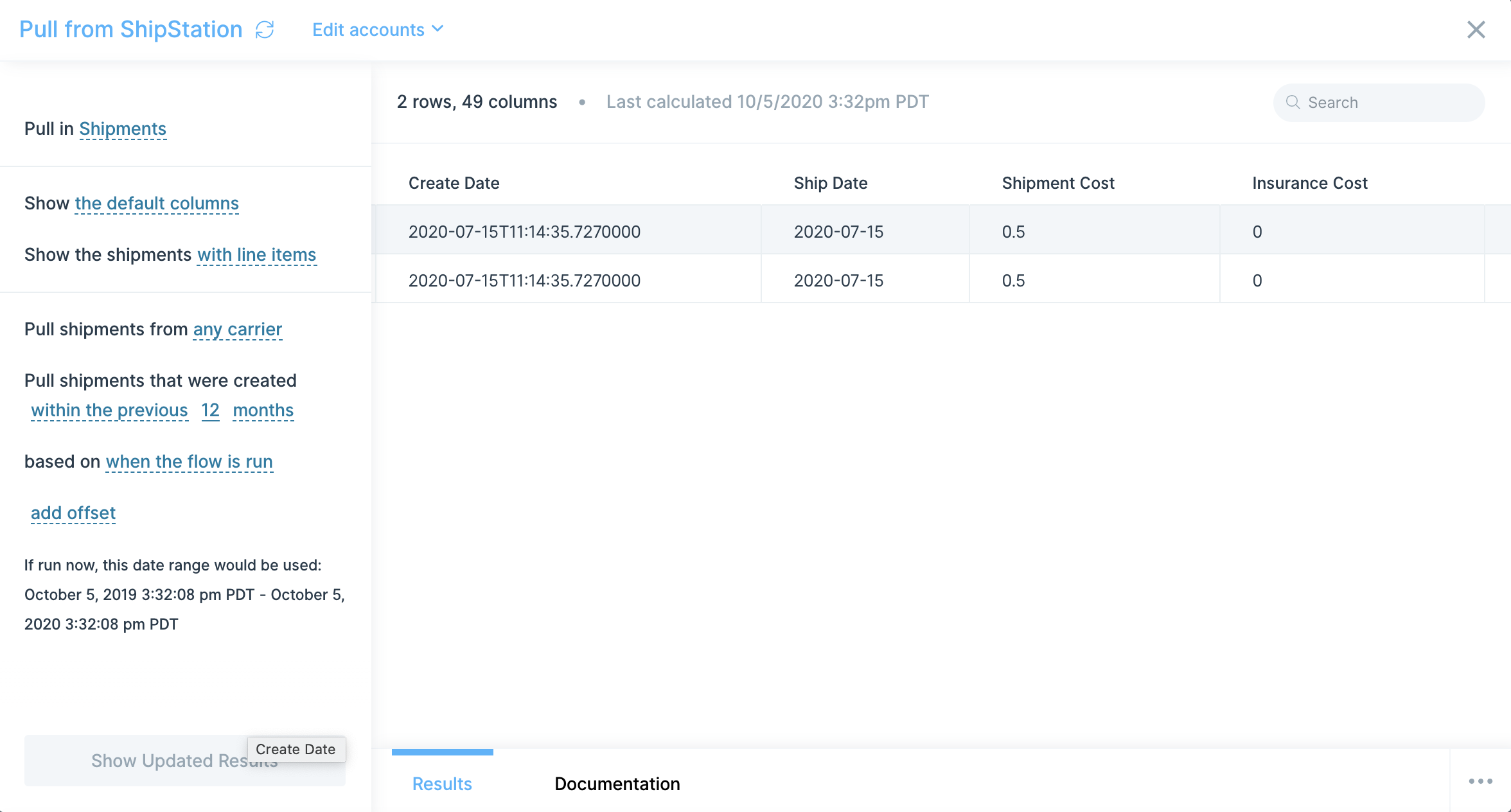Click the search magnifier icon
The height and width of the screenshot is (812, 1511).
pos(1293,103)
